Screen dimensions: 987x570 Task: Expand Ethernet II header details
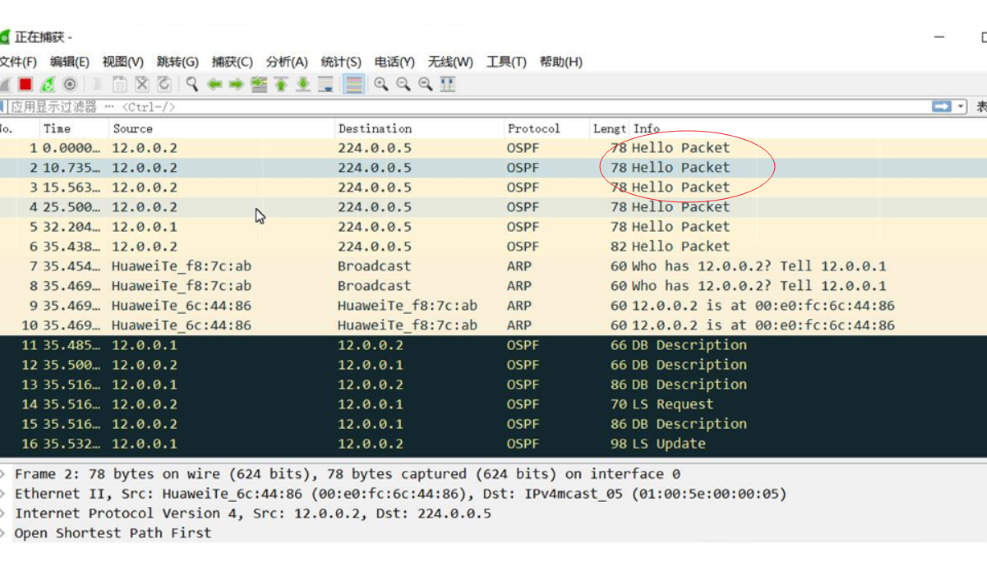pos(4,494)
